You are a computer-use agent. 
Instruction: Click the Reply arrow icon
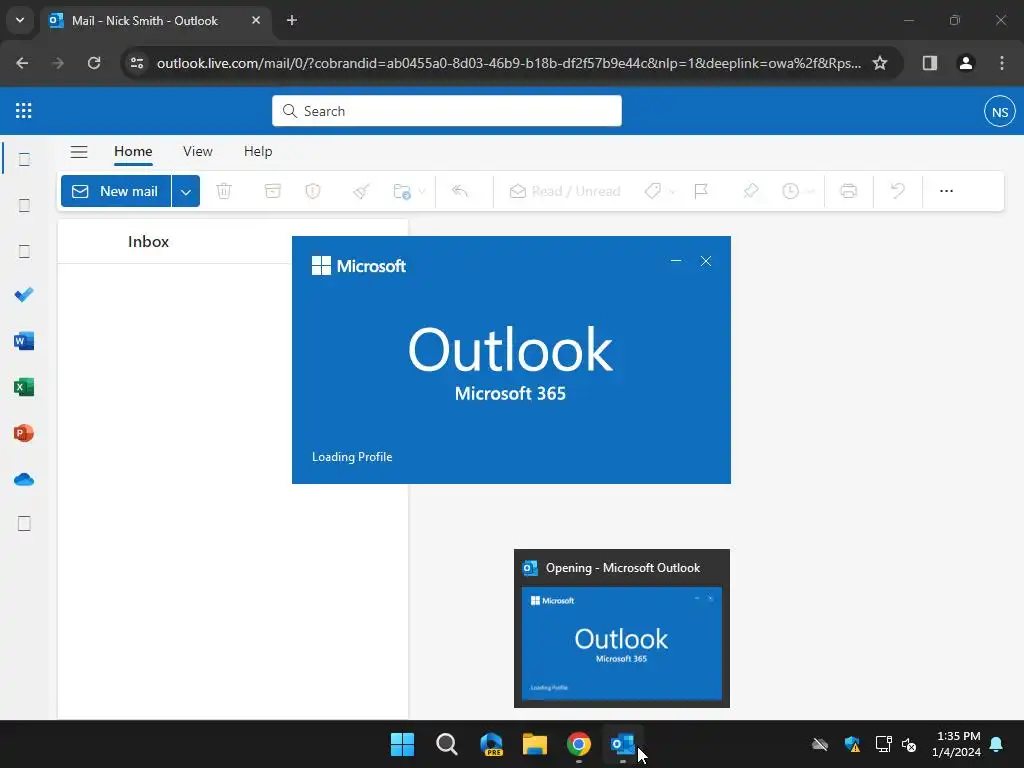click(460, 191)
